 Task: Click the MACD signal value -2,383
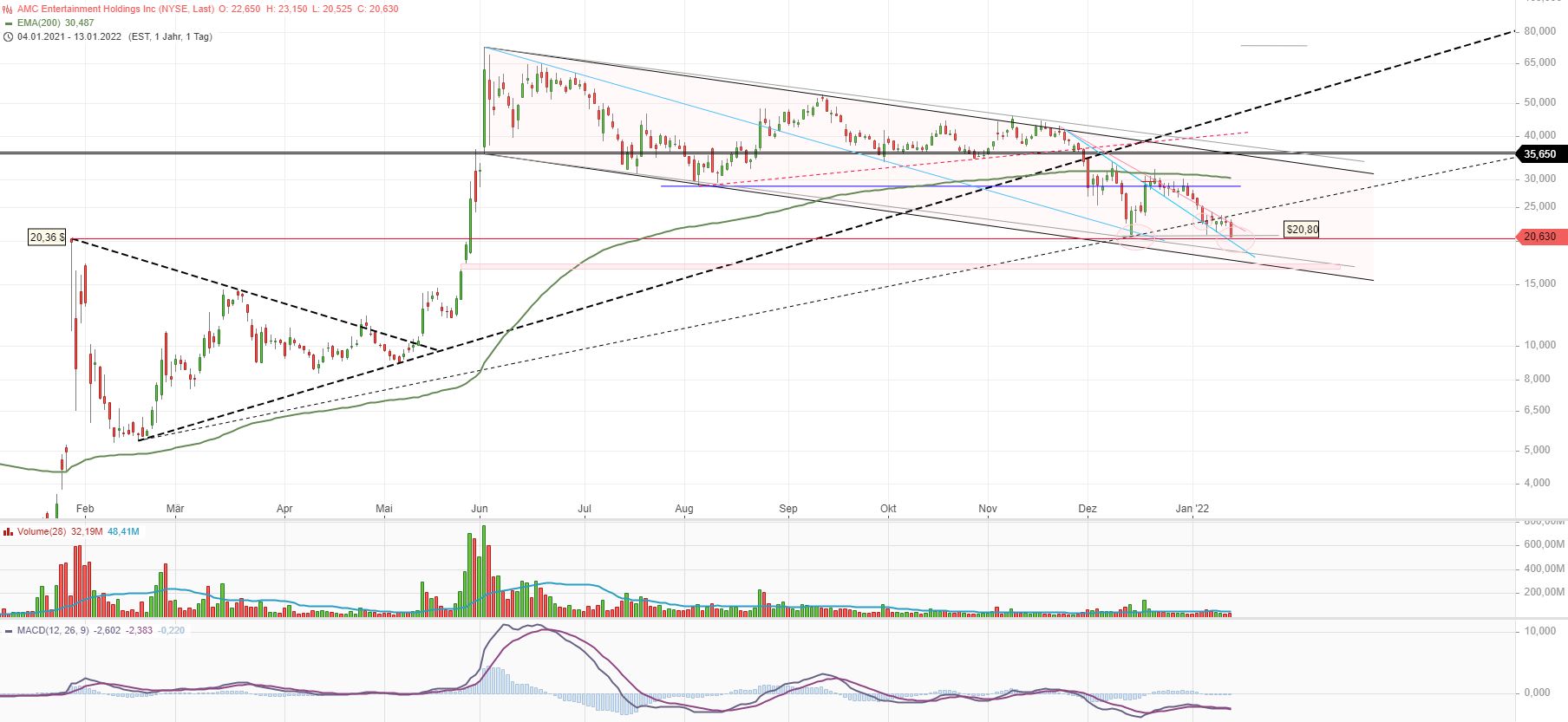tap(140, 630)
